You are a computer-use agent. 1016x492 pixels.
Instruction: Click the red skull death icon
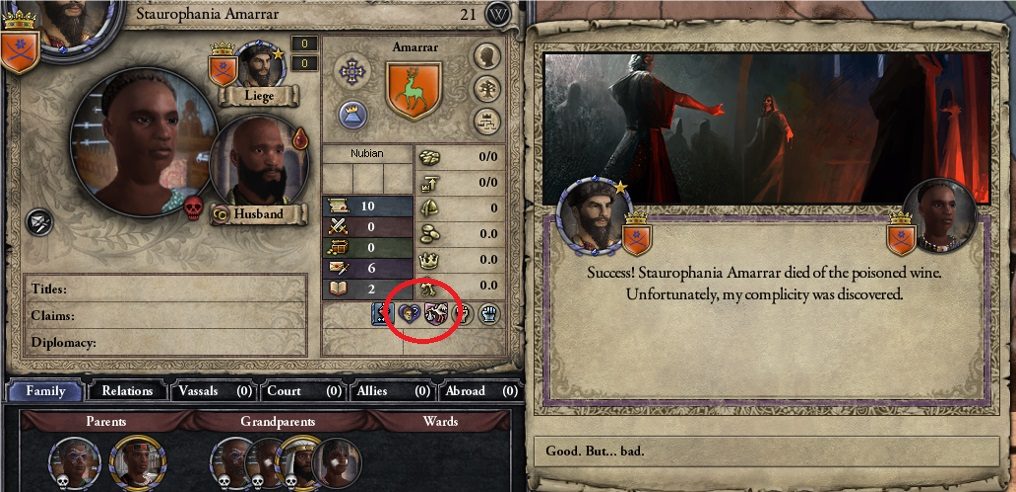tap(193, 208)
